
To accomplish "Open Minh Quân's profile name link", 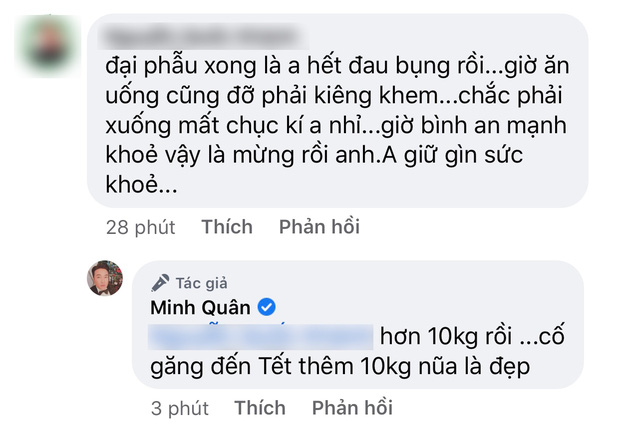I will 200,307.
